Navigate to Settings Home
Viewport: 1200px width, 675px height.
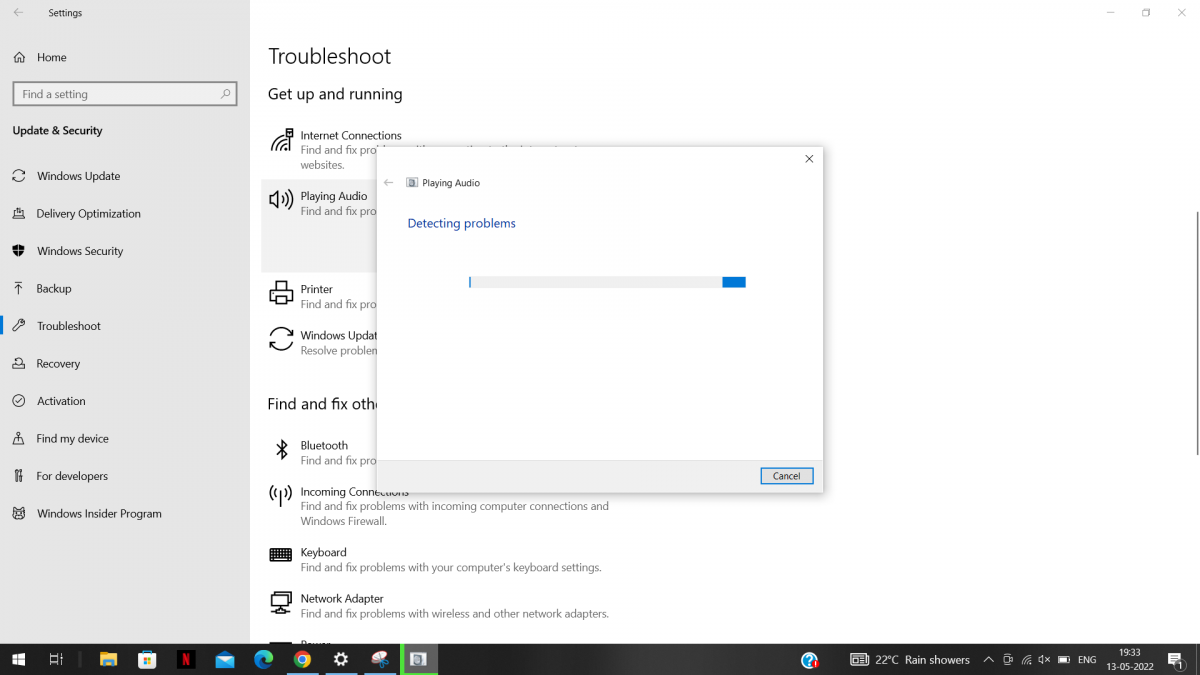click(48, 57)
